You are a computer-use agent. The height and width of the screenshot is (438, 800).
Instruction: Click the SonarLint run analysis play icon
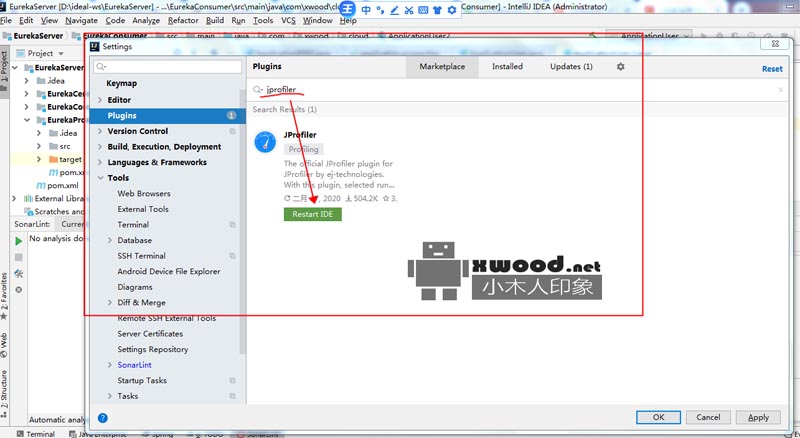tap(19, 240)
